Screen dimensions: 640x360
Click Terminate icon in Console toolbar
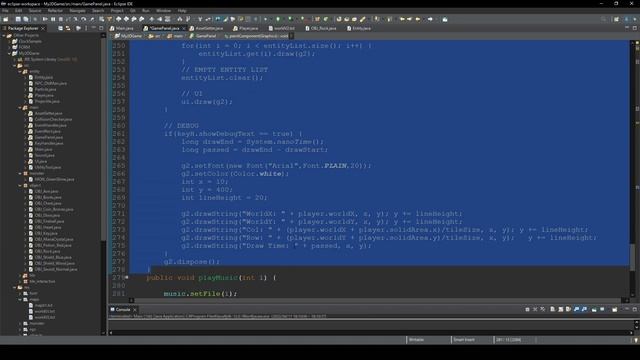pos(527,309)
